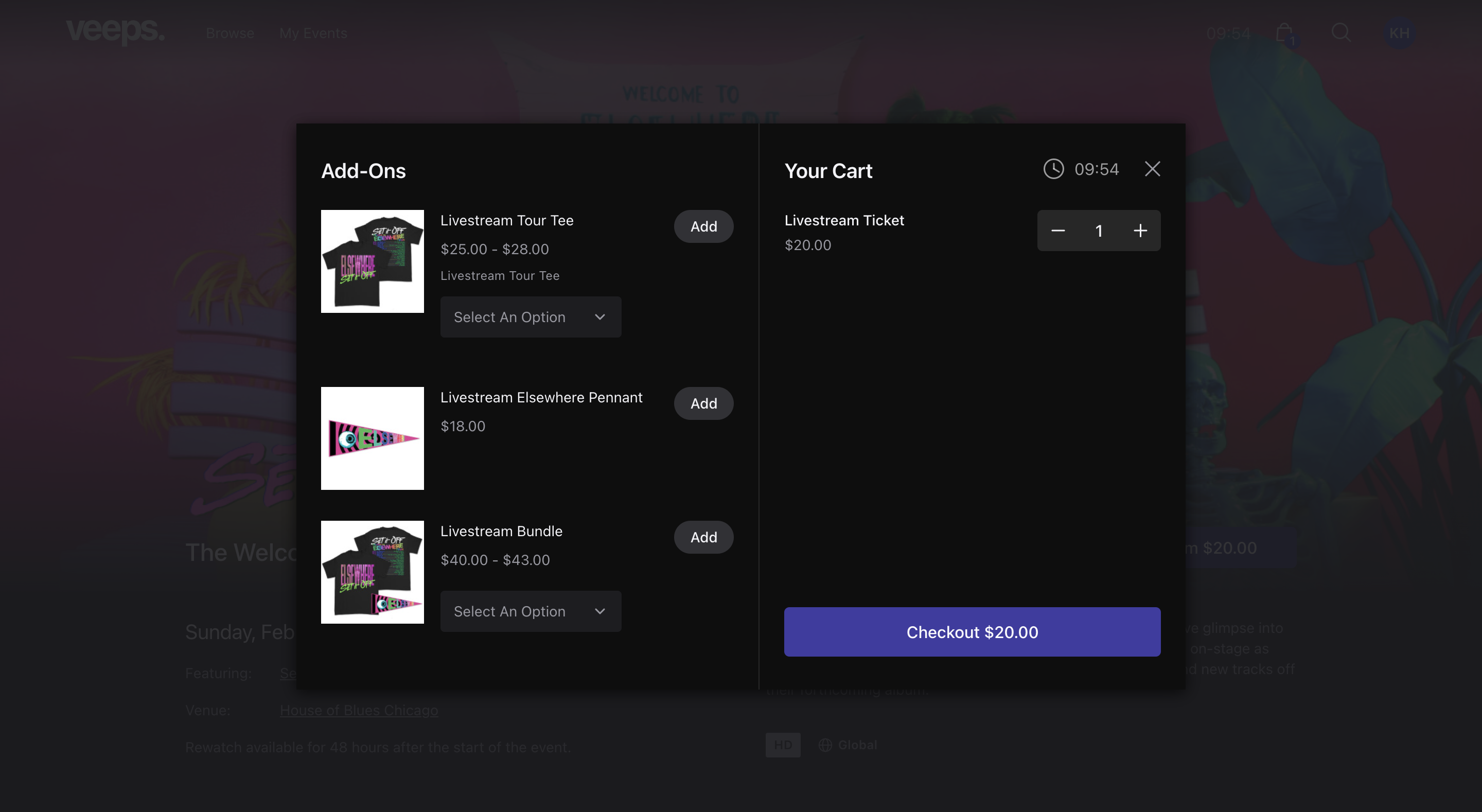Increase Livestream Ticket quantity with plus icon

tap(1140, 231)
